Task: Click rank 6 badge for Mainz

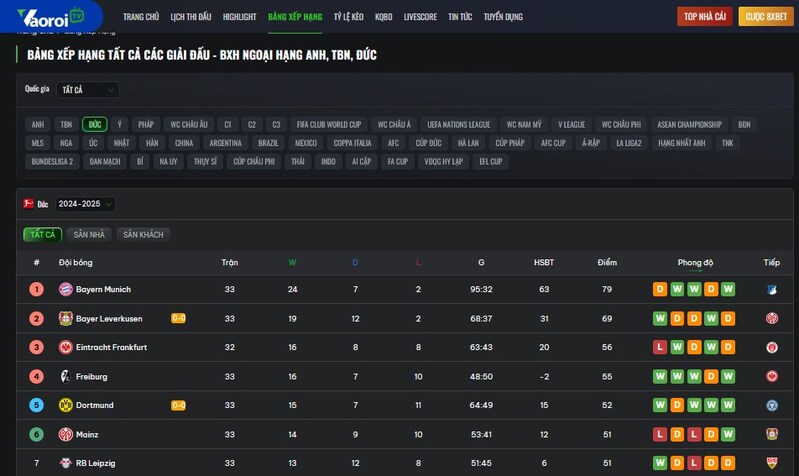Action: click(36, 434)
